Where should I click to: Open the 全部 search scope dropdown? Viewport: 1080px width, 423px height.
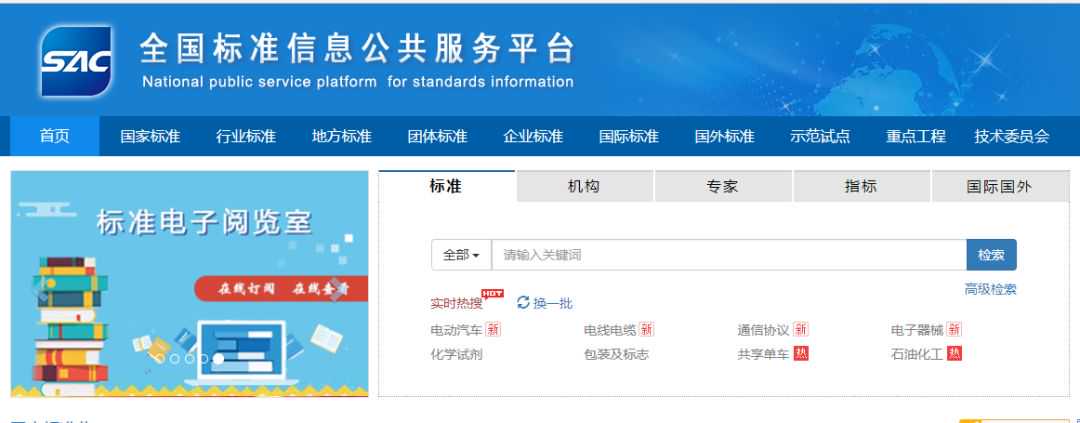461,255
